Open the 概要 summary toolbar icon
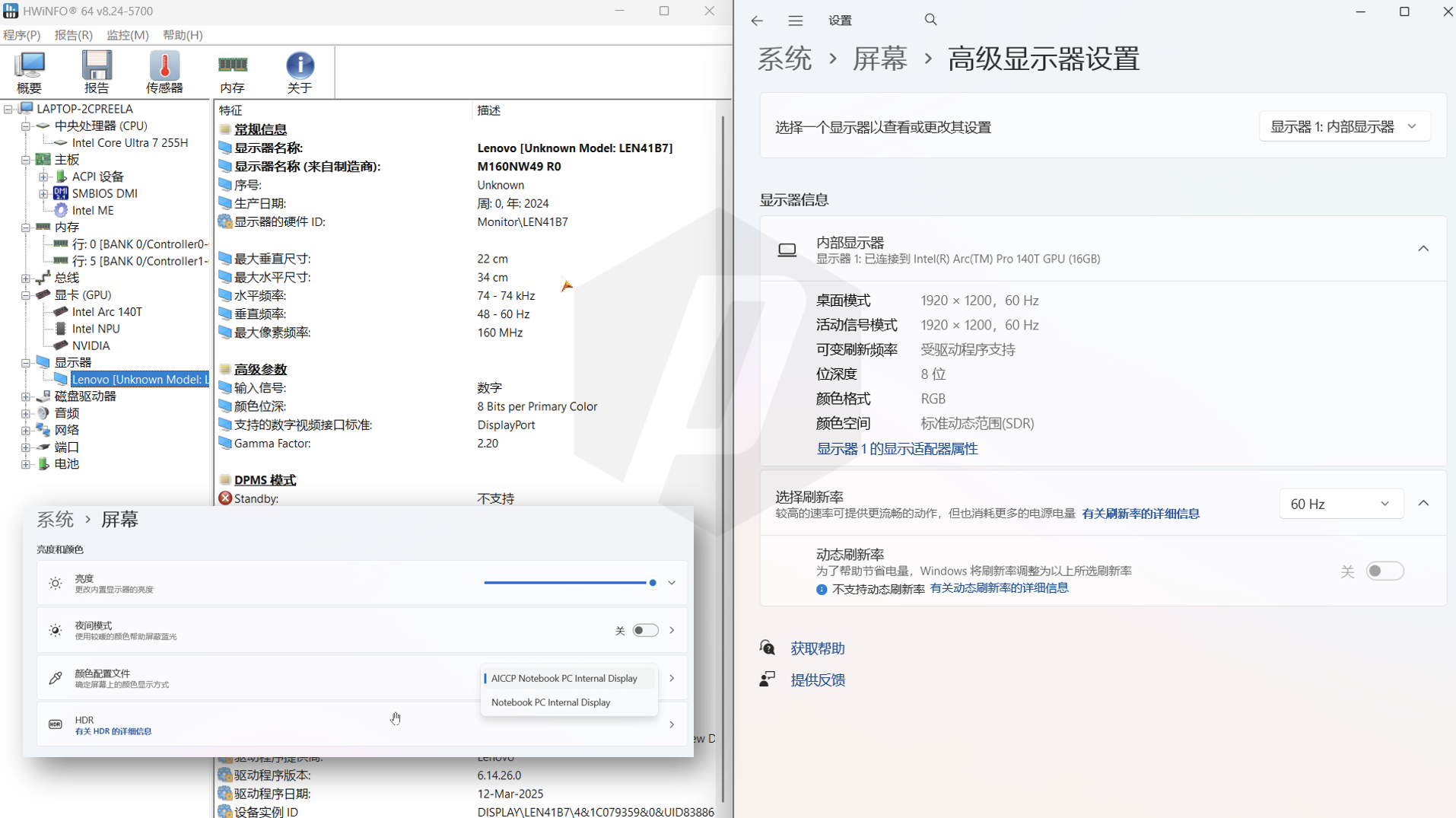This screenshot has width=1456, height=818. pos(30,72)
